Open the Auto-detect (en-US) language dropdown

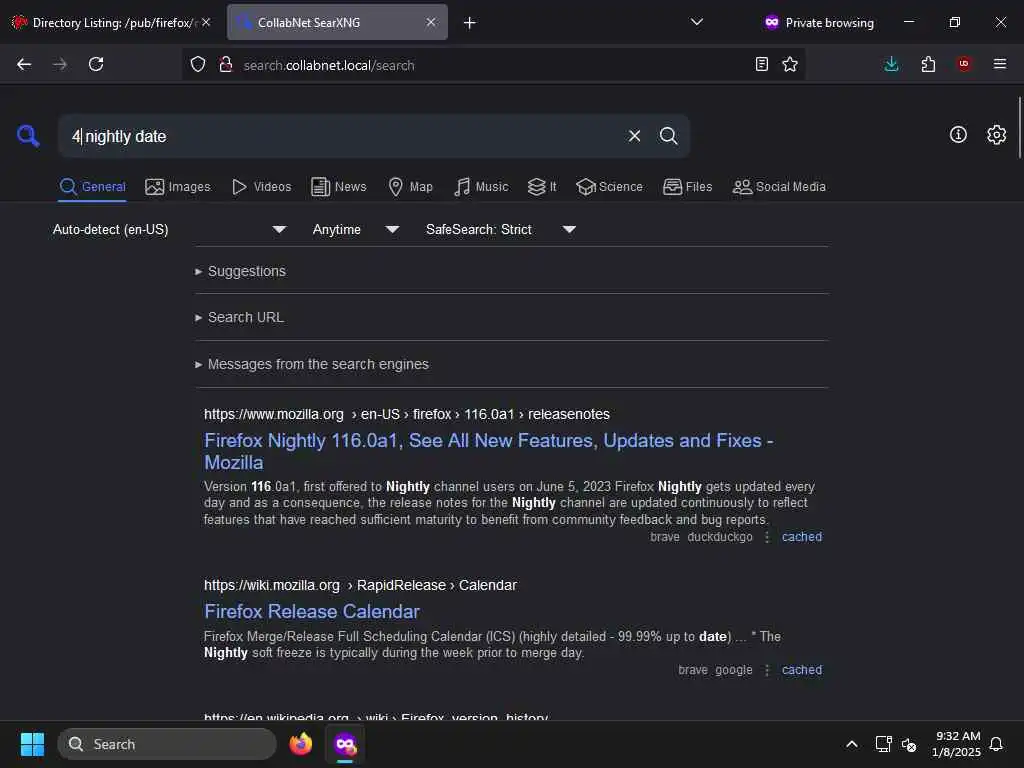coord(169,229)
